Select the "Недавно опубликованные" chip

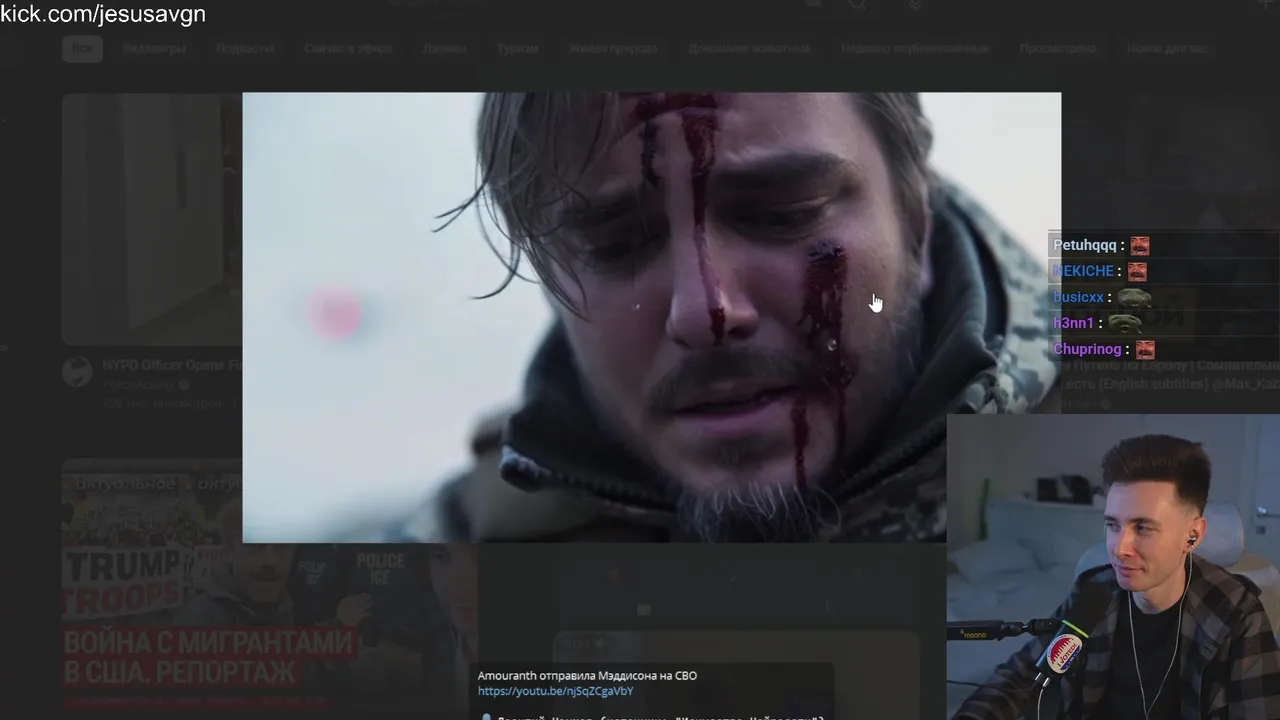[x=915, y=48]
